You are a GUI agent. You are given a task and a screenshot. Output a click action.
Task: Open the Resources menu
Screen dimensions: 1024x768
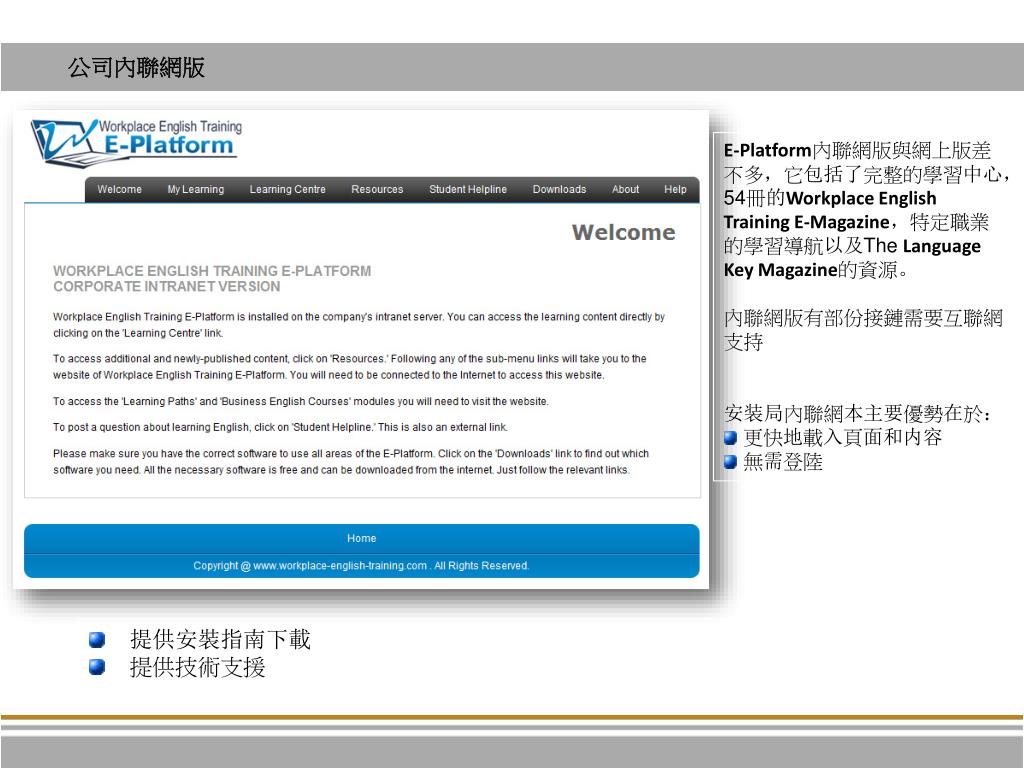pyautogui.click(x=377, y=189)
